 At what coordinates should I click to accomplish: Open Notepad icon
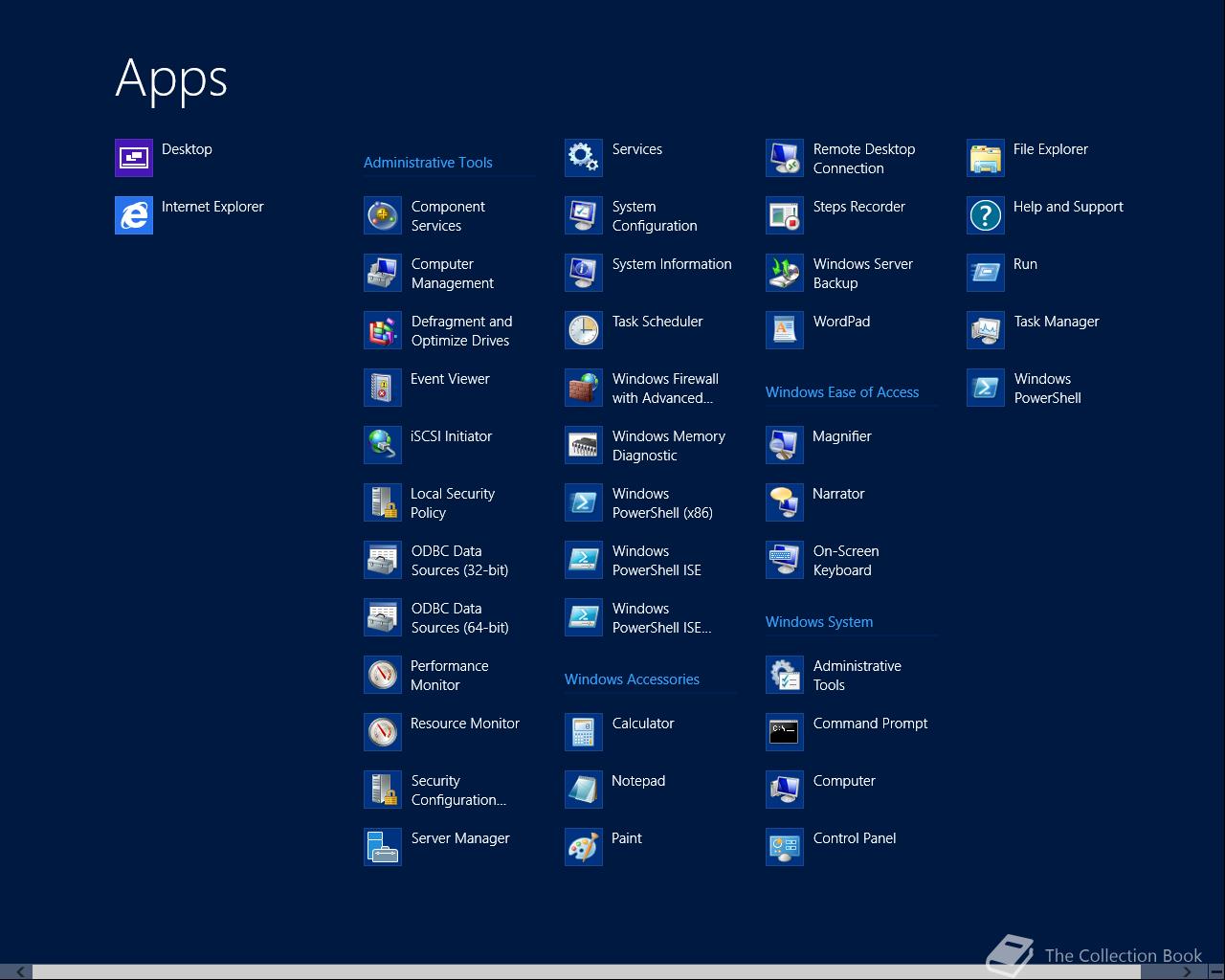(584, 790)
